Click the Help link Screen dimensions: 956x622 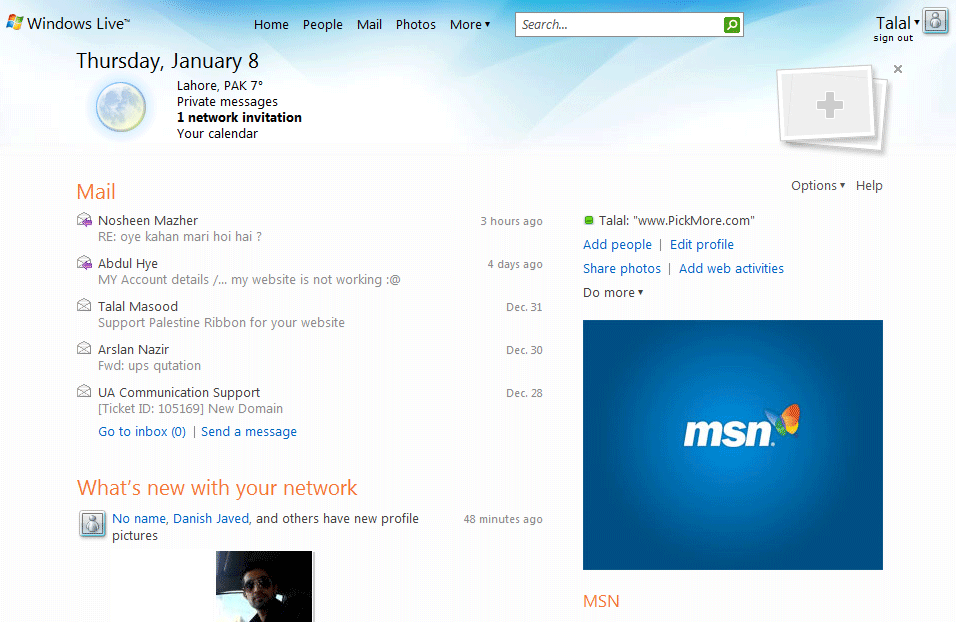point(869,185)
